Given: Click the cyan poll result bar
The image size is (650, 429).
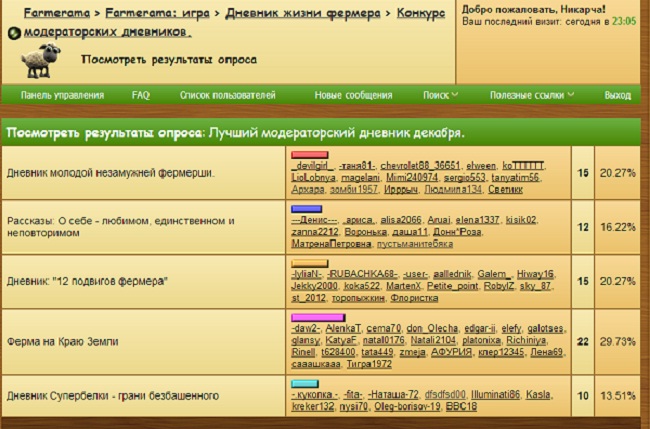Looking at the screenshot, I should 305,383.
